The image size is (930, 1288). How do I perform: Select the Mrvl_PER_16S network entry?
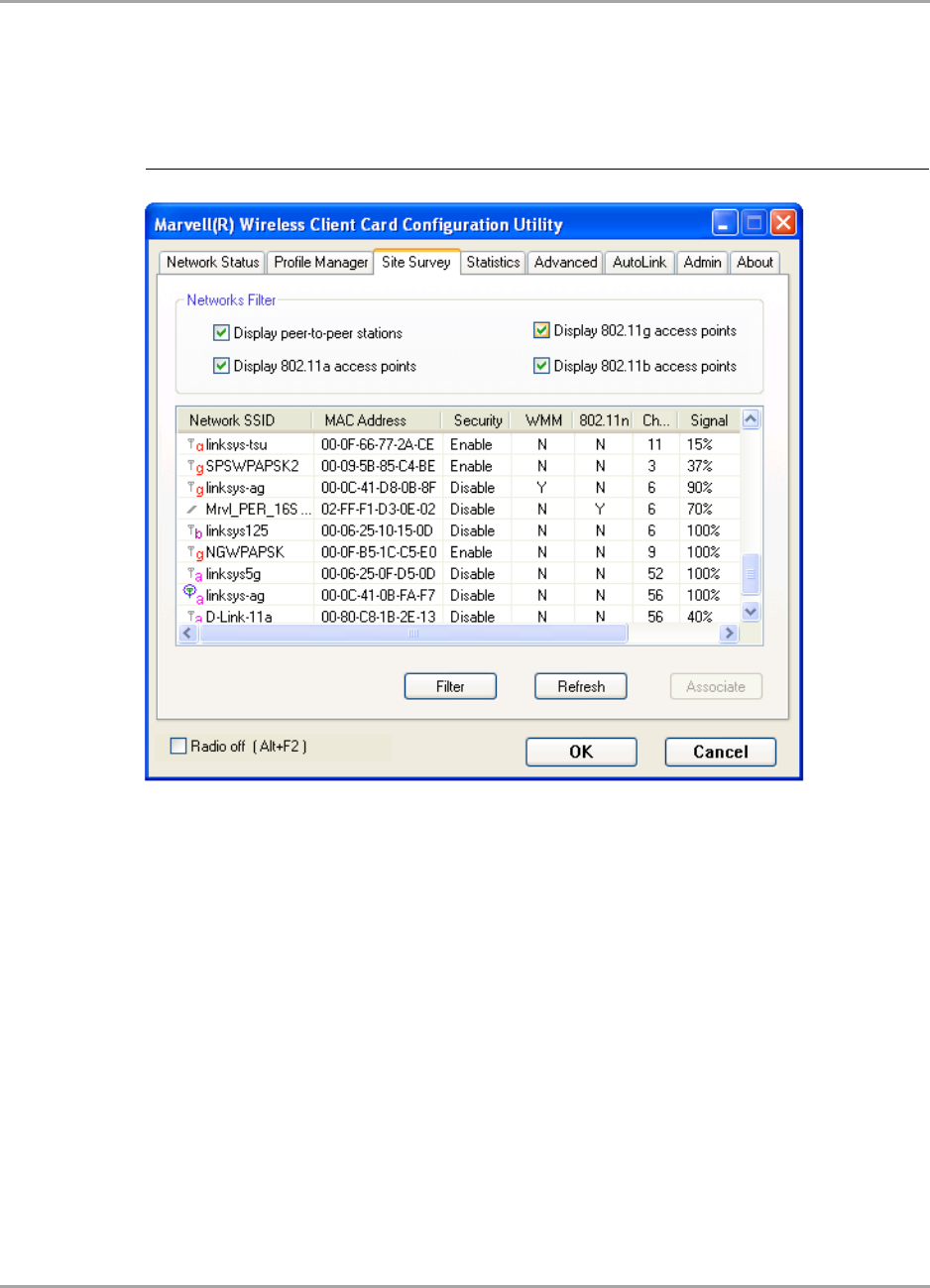tap(459, 510)
